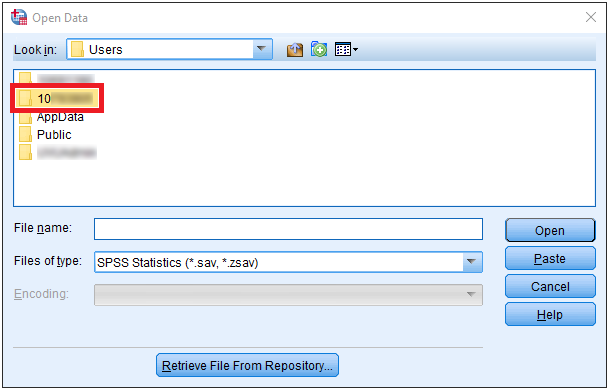Select the folder starting with 10

57,98
